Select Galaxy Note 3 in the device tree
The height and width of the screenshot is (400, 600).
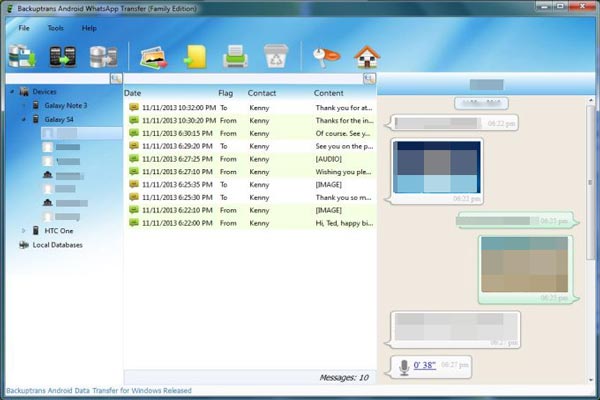tap(65, 105)
